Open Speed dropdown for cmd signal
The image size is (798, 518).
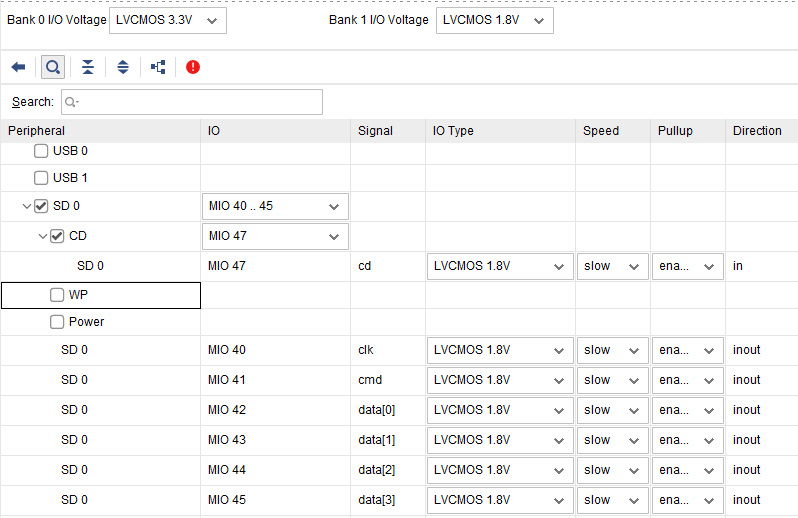click(613, 381)
